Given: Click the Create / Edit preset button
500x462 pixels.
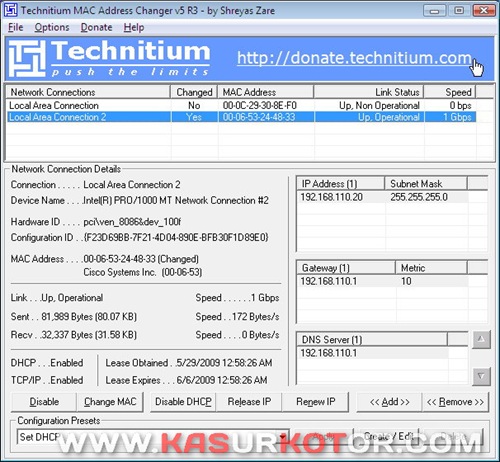Looking at the screenshot, I should tap(386, 436).
